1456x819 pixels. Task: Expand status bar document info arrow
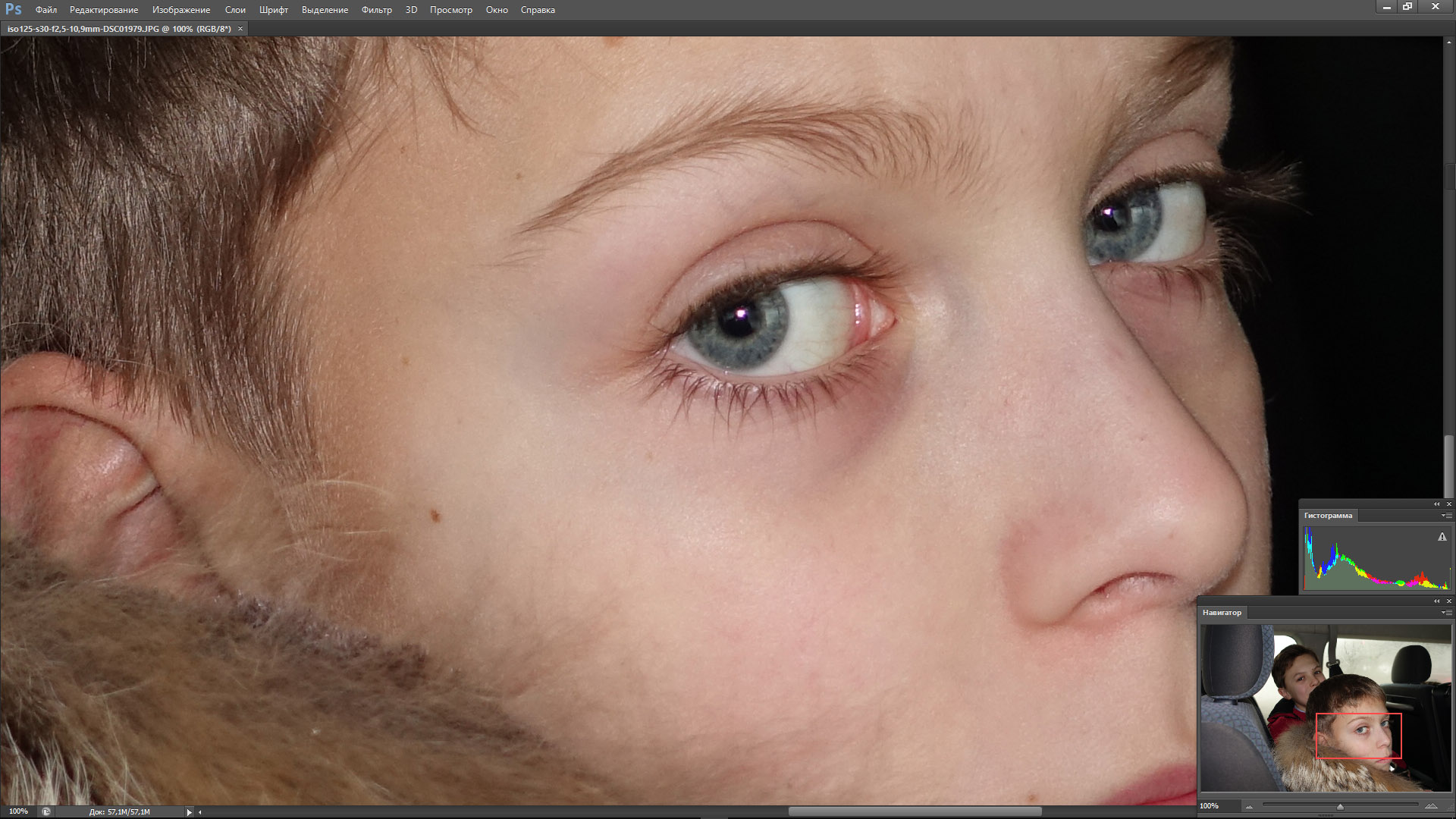(189, 811)
